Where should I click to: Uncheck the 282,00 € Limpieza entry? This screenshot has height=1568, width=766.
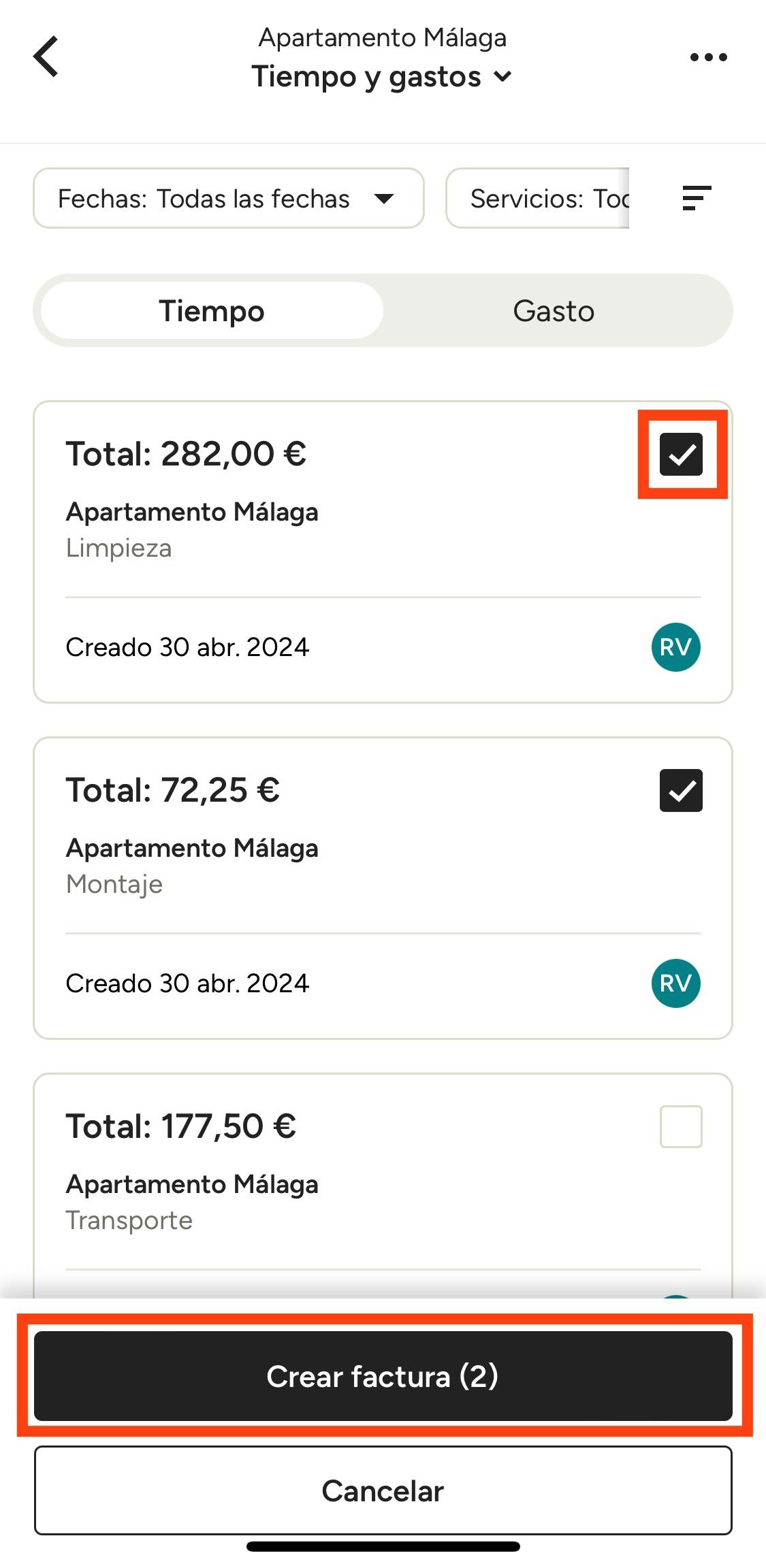point(681,454)
